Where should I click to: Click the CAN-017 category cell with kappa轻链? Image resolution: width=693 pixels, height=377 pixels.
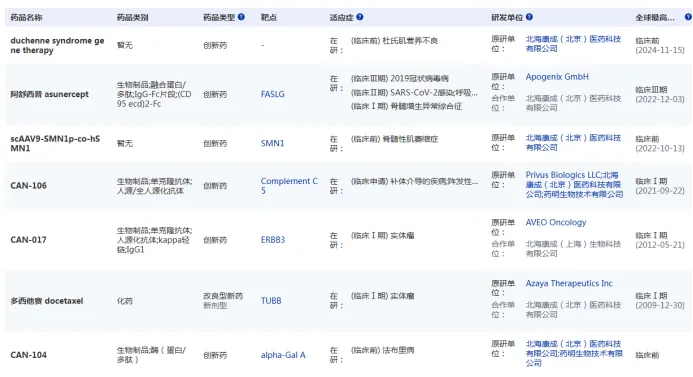[155, 240]
